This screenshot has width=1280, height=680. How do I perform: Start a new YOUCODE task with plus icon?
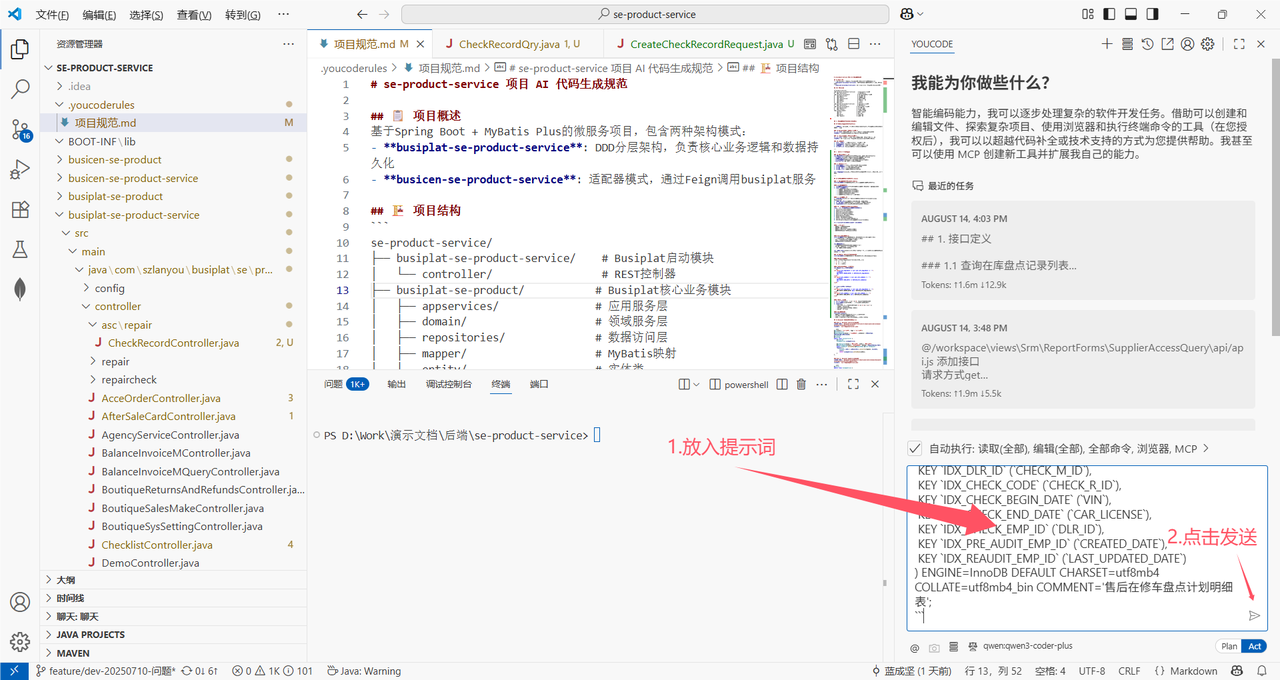pos(1107,44)
